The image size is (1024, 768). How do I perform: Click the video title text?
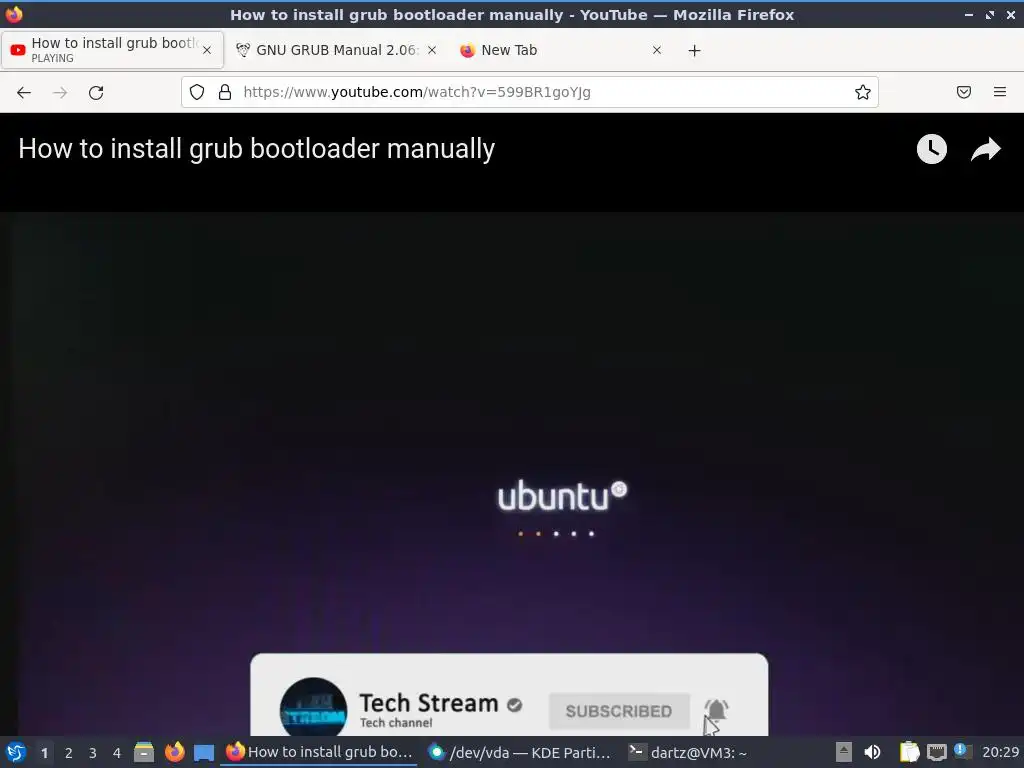click(257, 149)
